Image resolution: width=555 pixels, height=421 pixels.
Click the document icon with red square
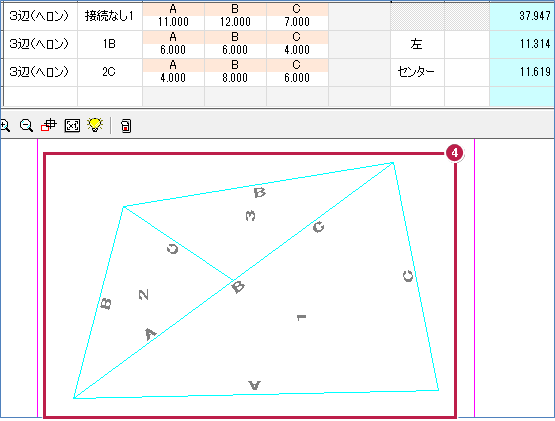126,126
